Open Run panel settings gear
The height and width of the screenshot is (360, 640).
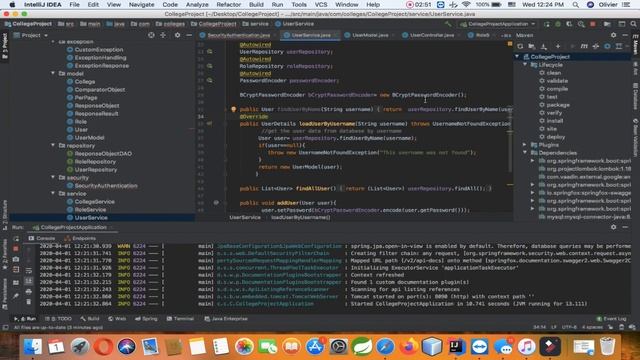613,227
